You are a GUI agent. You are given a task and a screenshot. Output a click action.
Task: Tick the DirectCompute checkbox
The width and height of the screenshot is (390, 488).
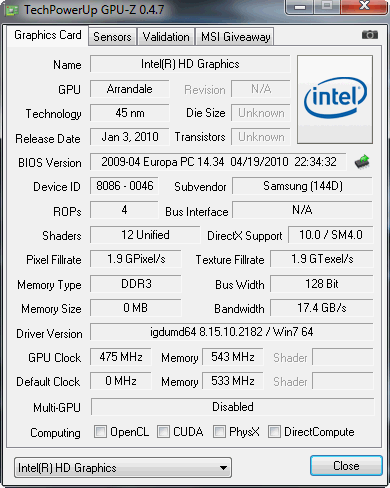(274, 431)
